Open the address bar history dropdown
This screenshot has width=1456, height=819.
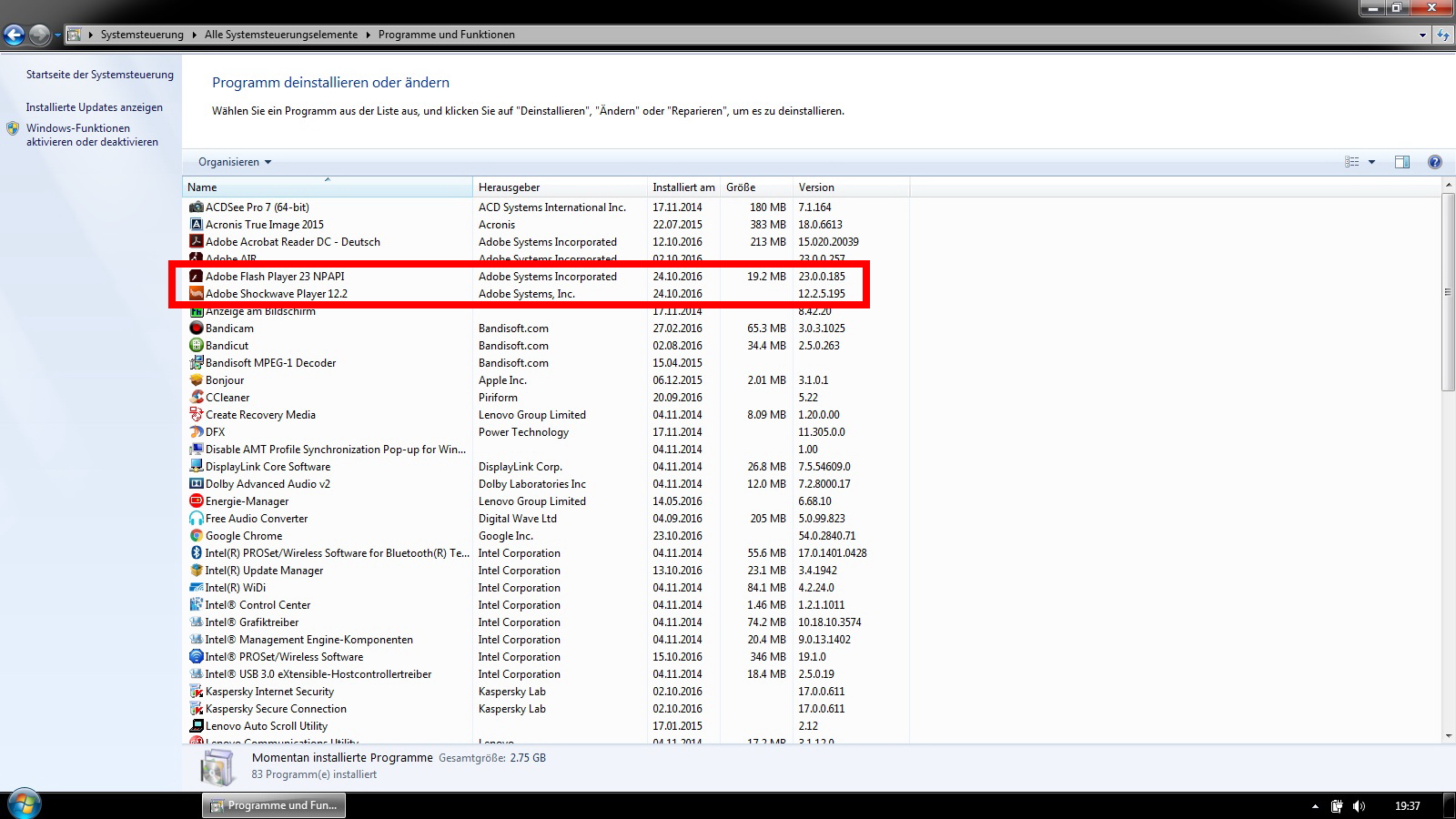pyautogui.click(x=1422, y=35)
